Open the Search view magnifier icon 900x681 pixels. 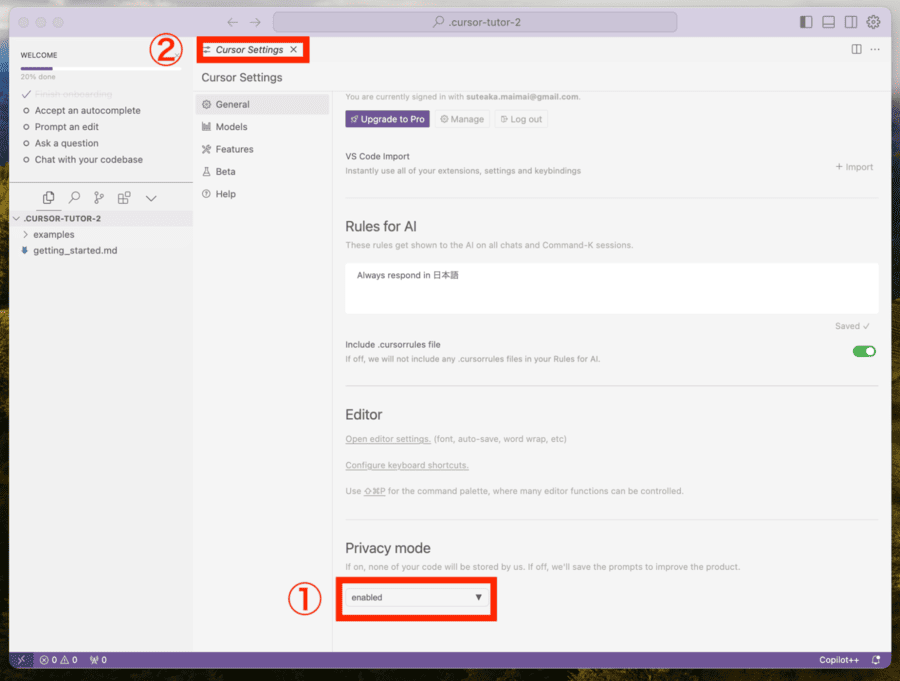[x=74, y=198]
